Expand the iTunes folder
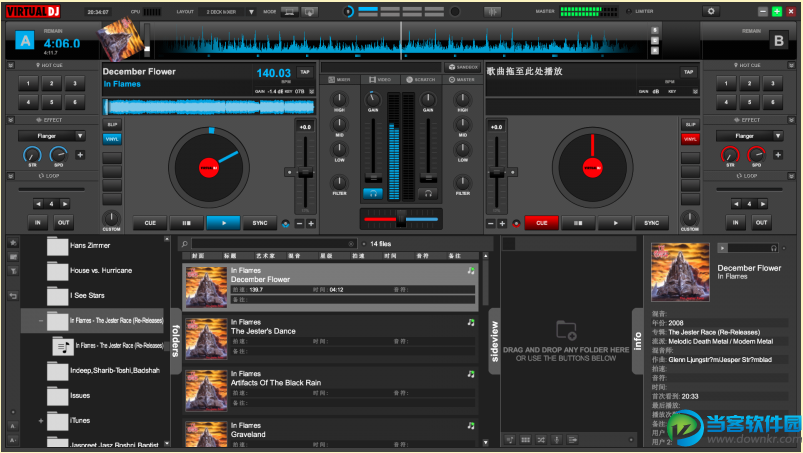The width and height of the screenshot is (803, 453). (x=41, y=421)
